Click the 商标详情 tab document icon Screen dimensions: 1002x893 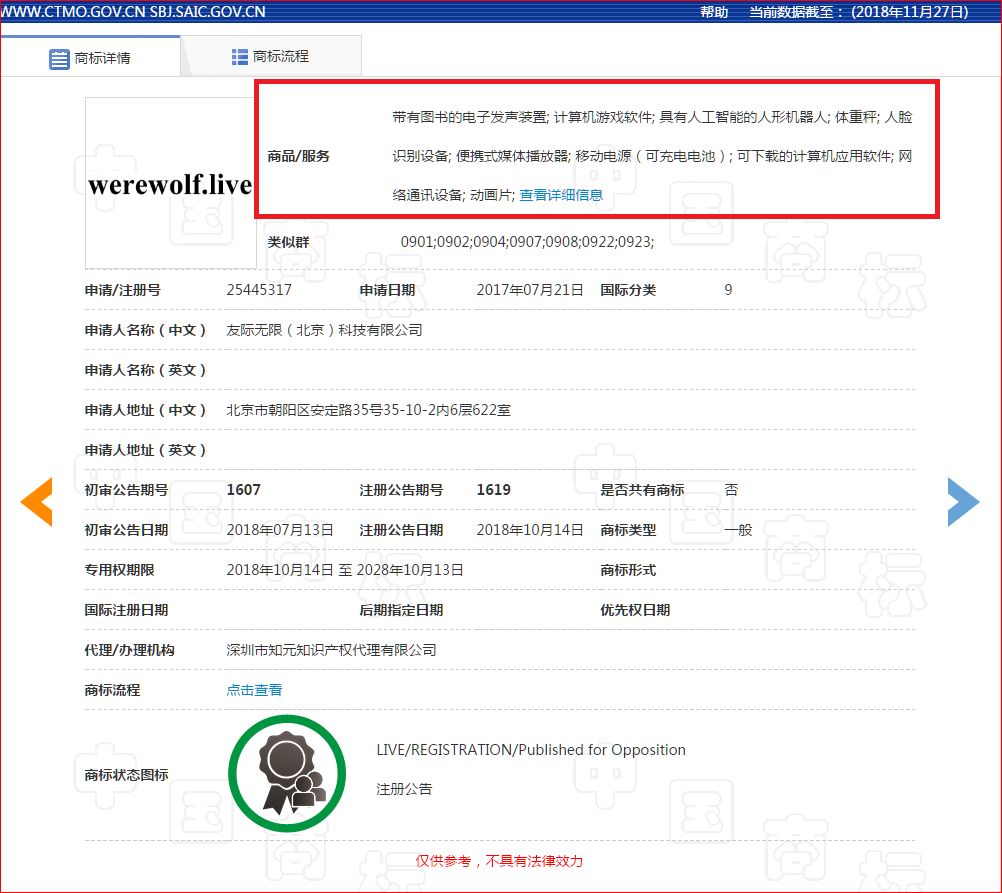(x=60, y=58)
